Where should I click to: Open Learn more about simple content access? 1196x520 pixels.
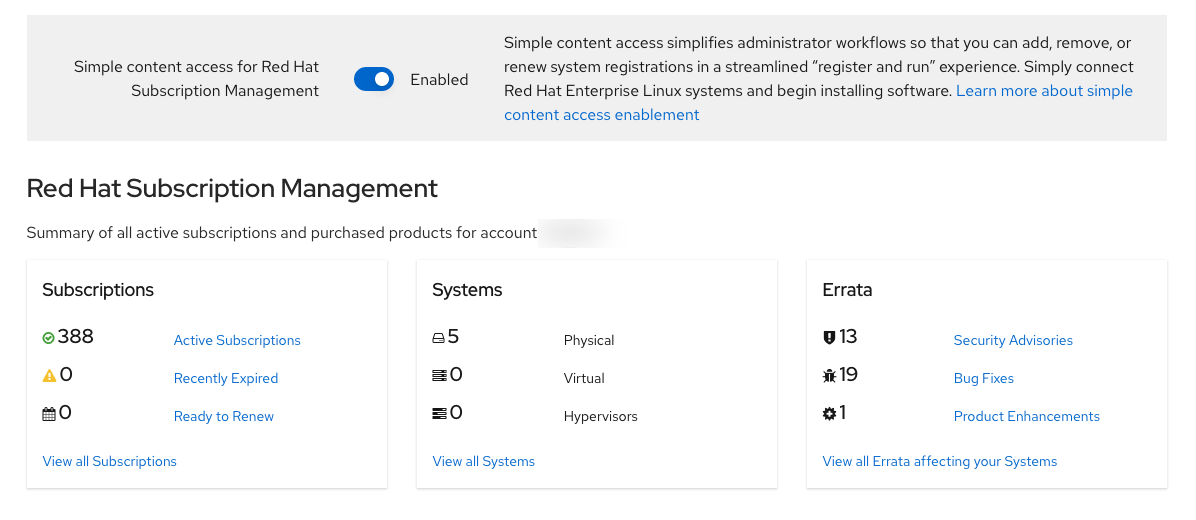coord(1044,91)
